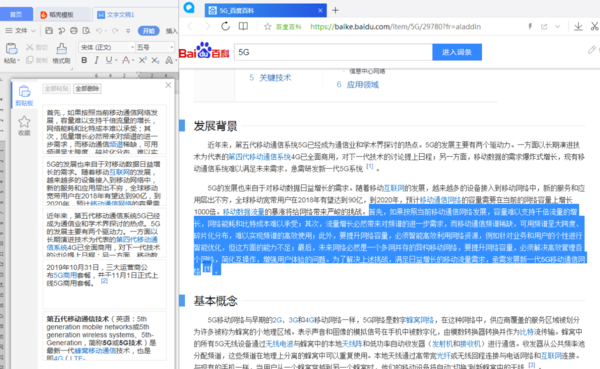This screenshot has height=369, width=600.
Task: Click clipboard item starting with 2019年10月31日
Action: pyautogui.click(x=104, y=284)
